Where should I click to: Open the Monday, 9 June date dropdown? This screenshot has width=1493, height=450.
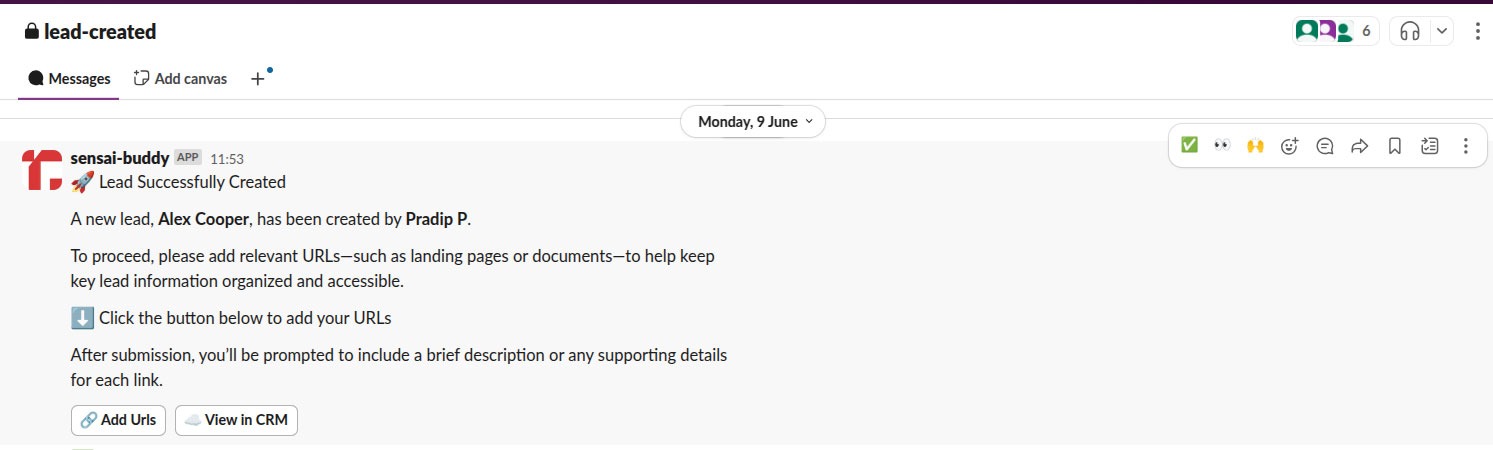pos(753,122)
